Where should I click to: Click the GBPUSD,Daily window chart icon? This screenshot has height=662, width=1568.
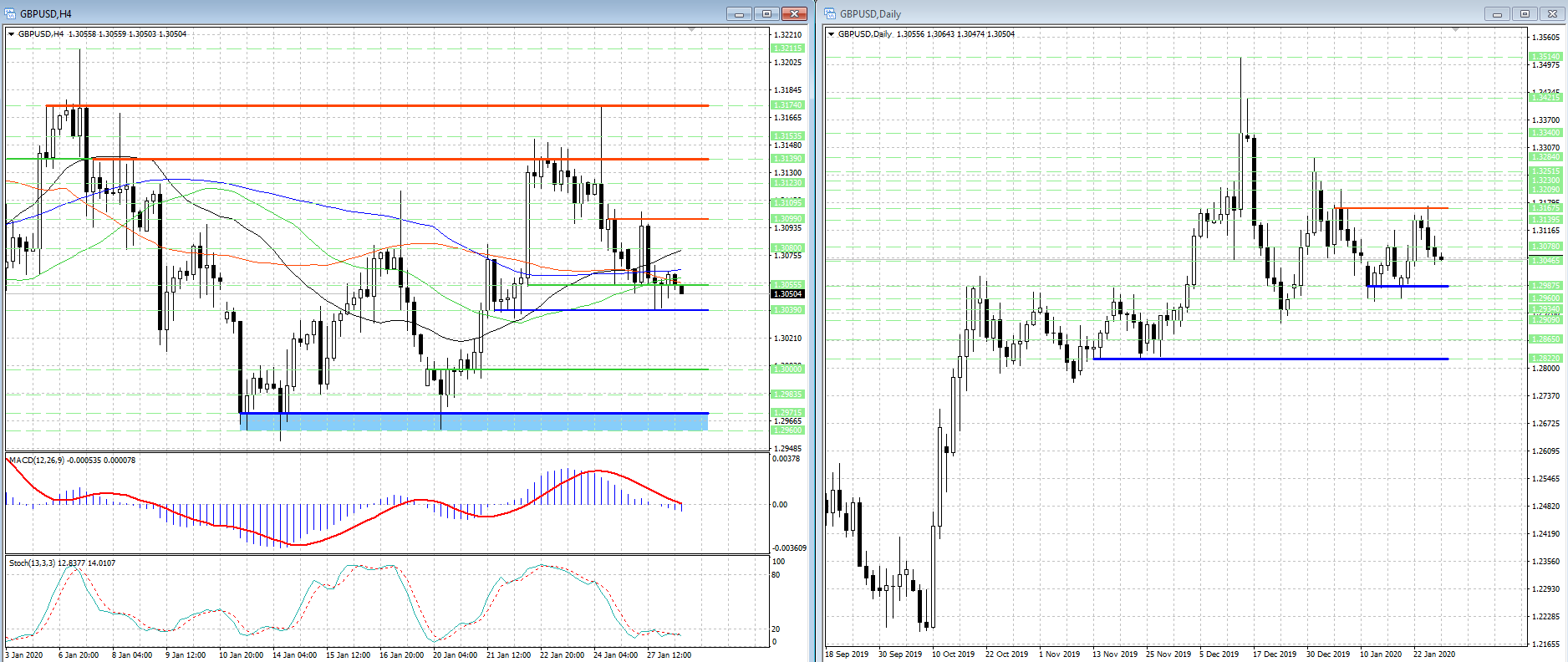pos(830,13)
